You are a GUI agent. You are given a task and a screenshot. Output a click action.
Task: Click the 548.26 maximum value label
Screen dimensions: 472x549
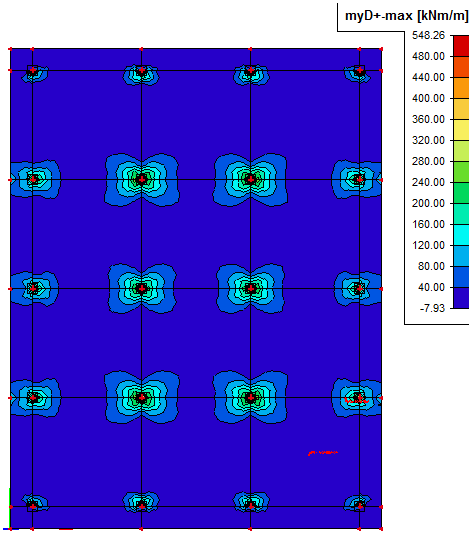428,35
